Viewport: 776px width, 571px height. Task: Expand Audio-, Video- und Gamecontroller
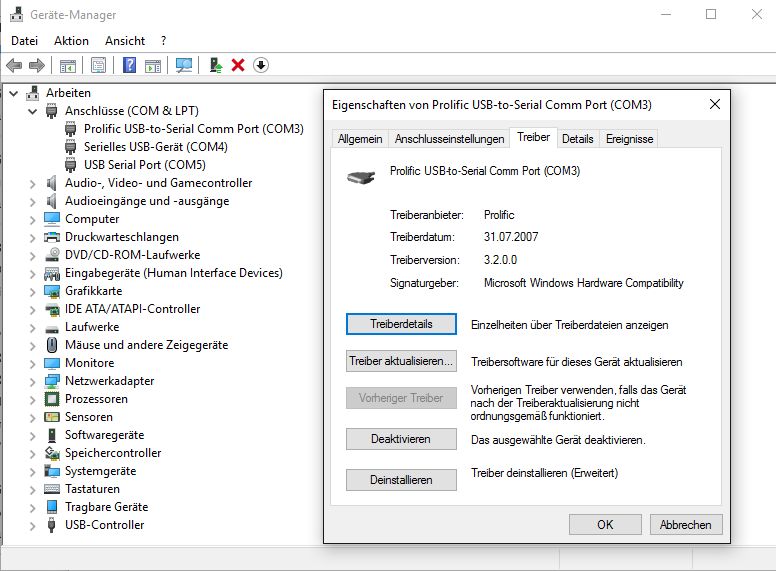[32, 184]
